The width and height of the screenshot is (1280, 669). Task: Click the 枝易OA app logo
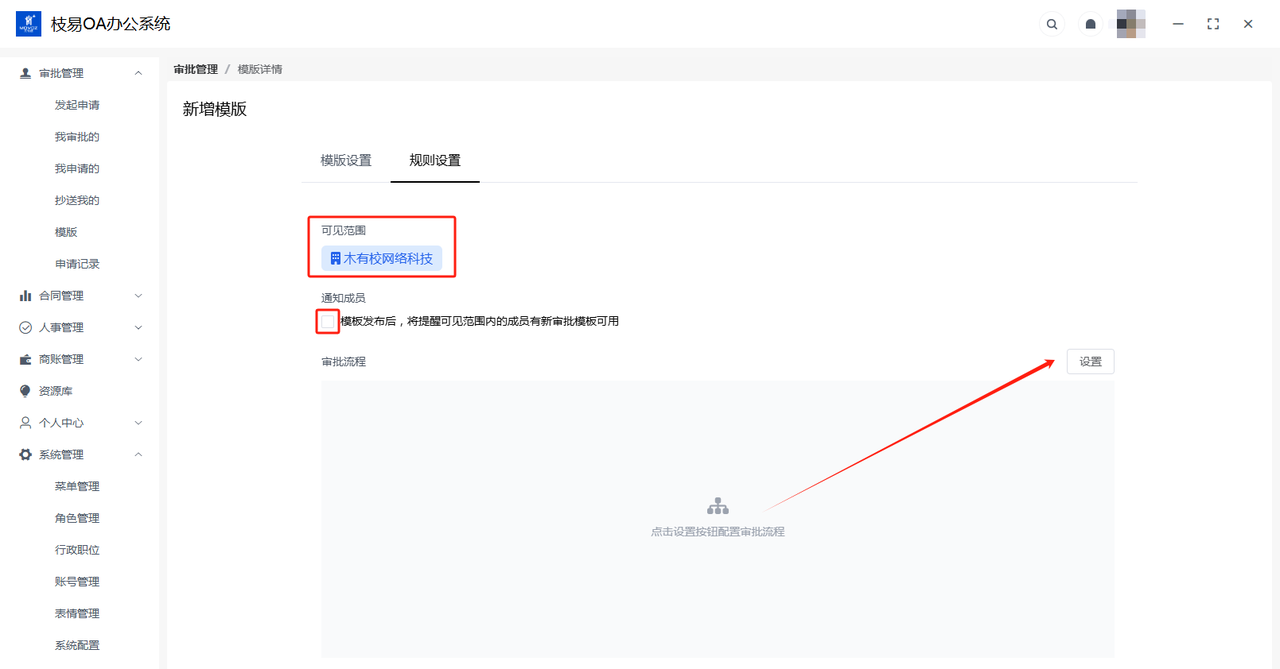click(x=28, y=24)
